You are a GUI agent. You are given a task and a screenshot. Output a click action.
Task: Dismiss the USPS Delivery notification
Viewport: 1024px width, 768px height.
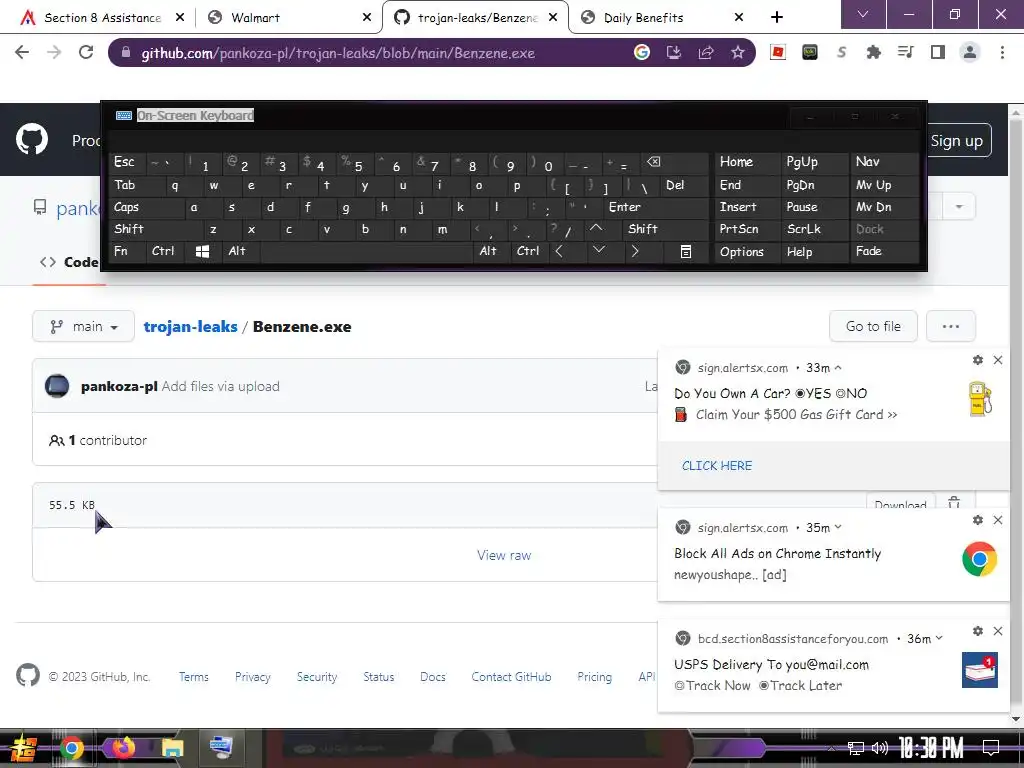[998, 631]
